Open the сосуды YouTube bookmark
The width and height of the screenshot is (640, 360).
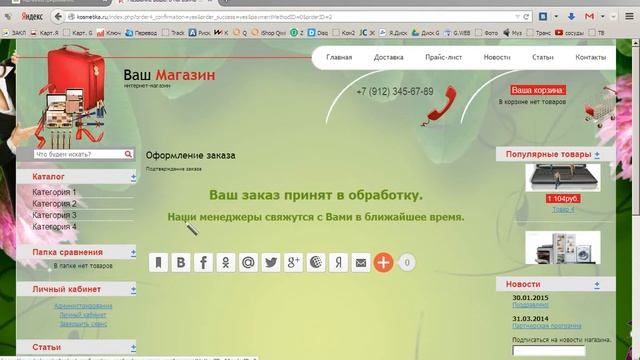[569, 33]
